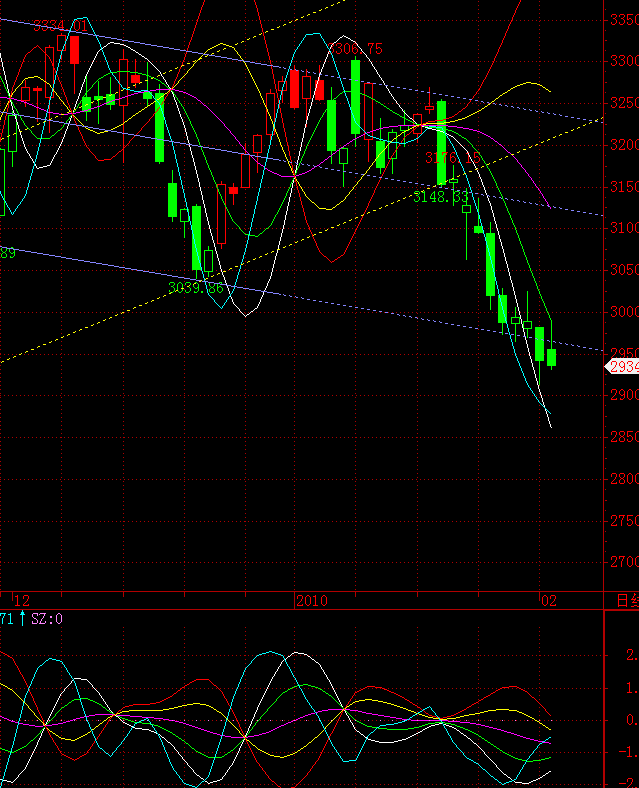This screenshot has height=788, width=639.
Task: Select the 2934 current price marker
Action: click(x=622, y=367)
